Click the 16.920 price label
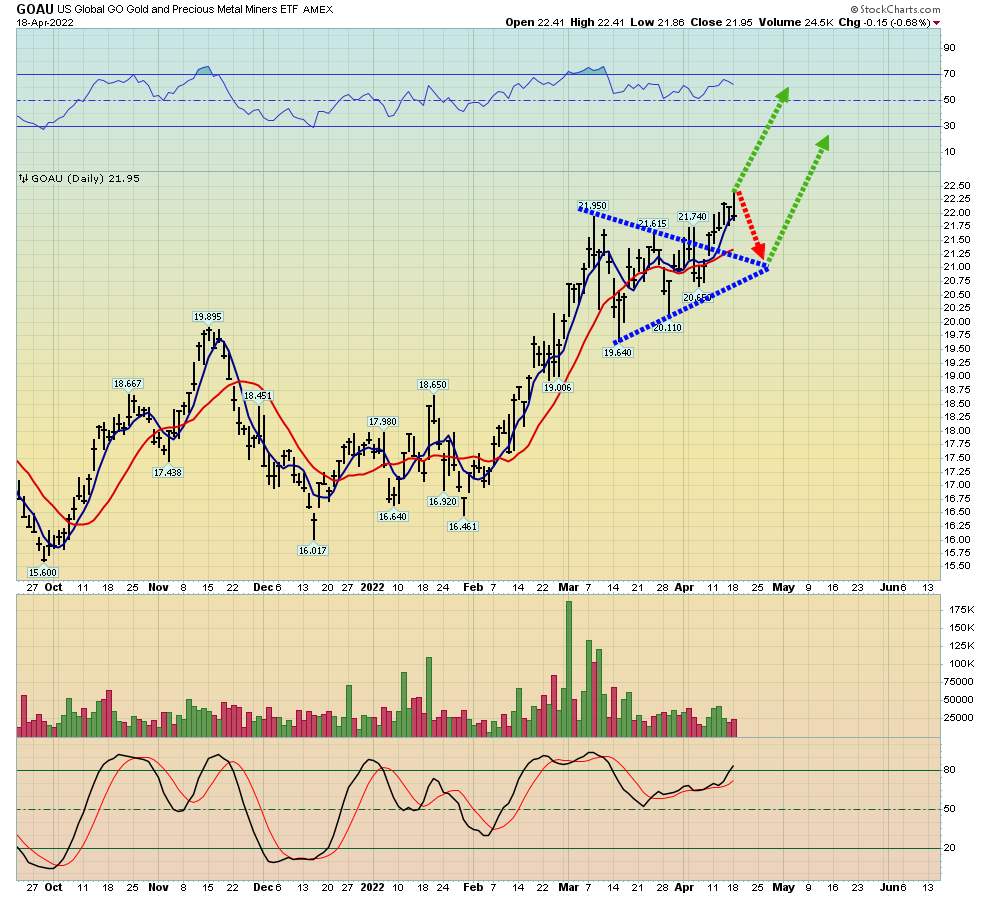 (442, 501)
